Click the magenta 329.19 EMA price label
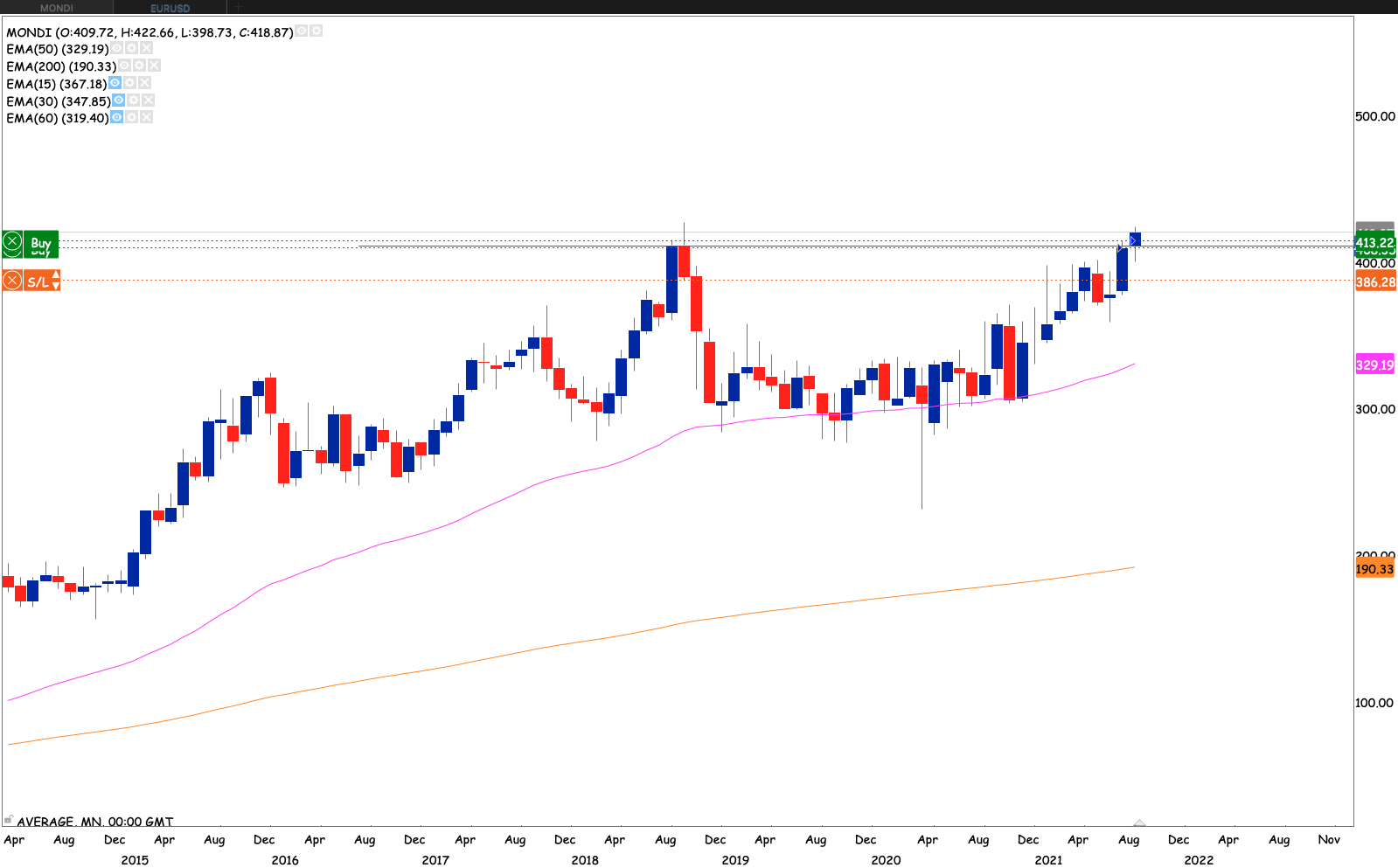1398x868 pixels. tap(1374, 365)
